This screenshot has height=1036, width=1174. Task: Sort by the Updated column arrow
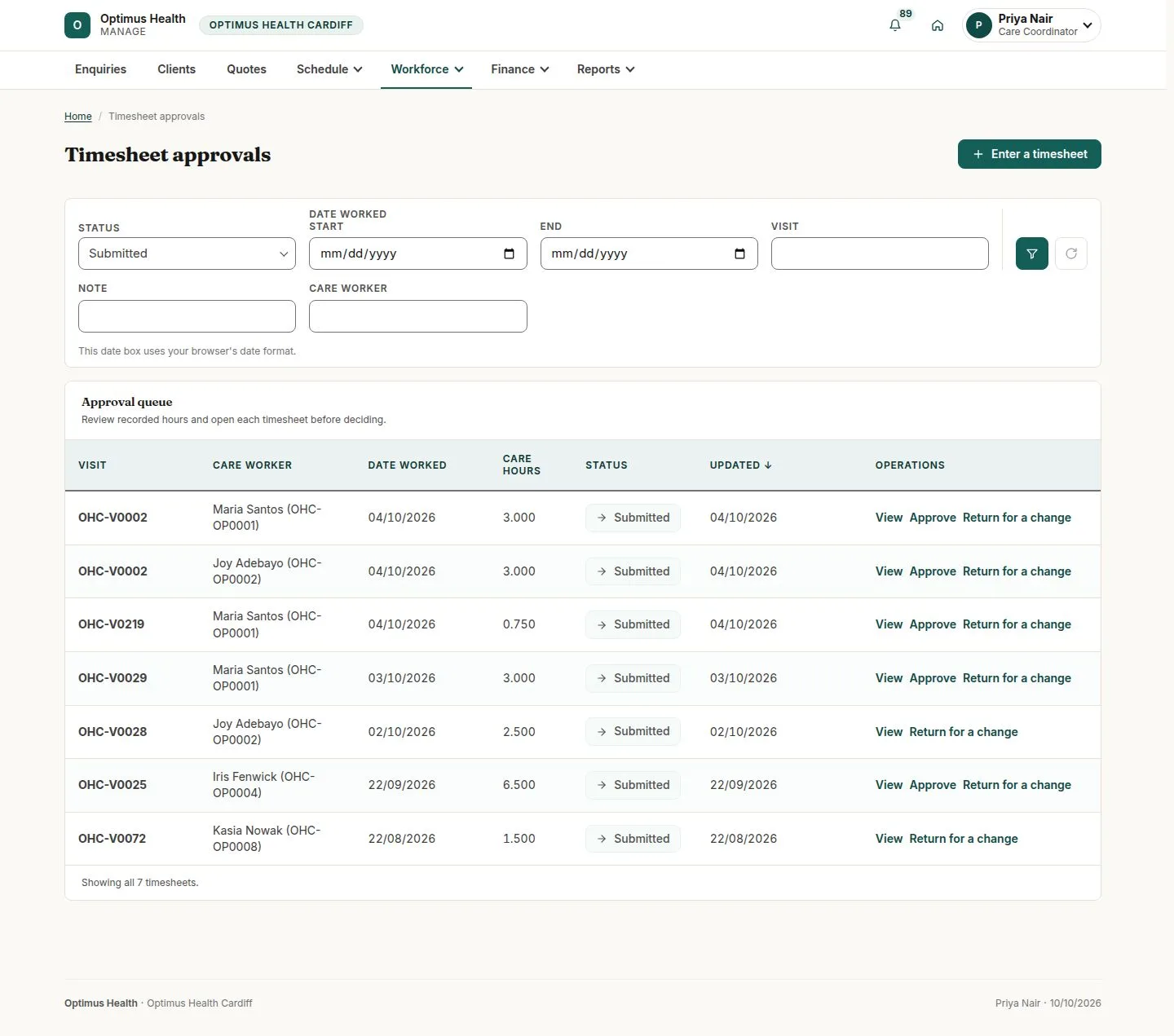768,465
